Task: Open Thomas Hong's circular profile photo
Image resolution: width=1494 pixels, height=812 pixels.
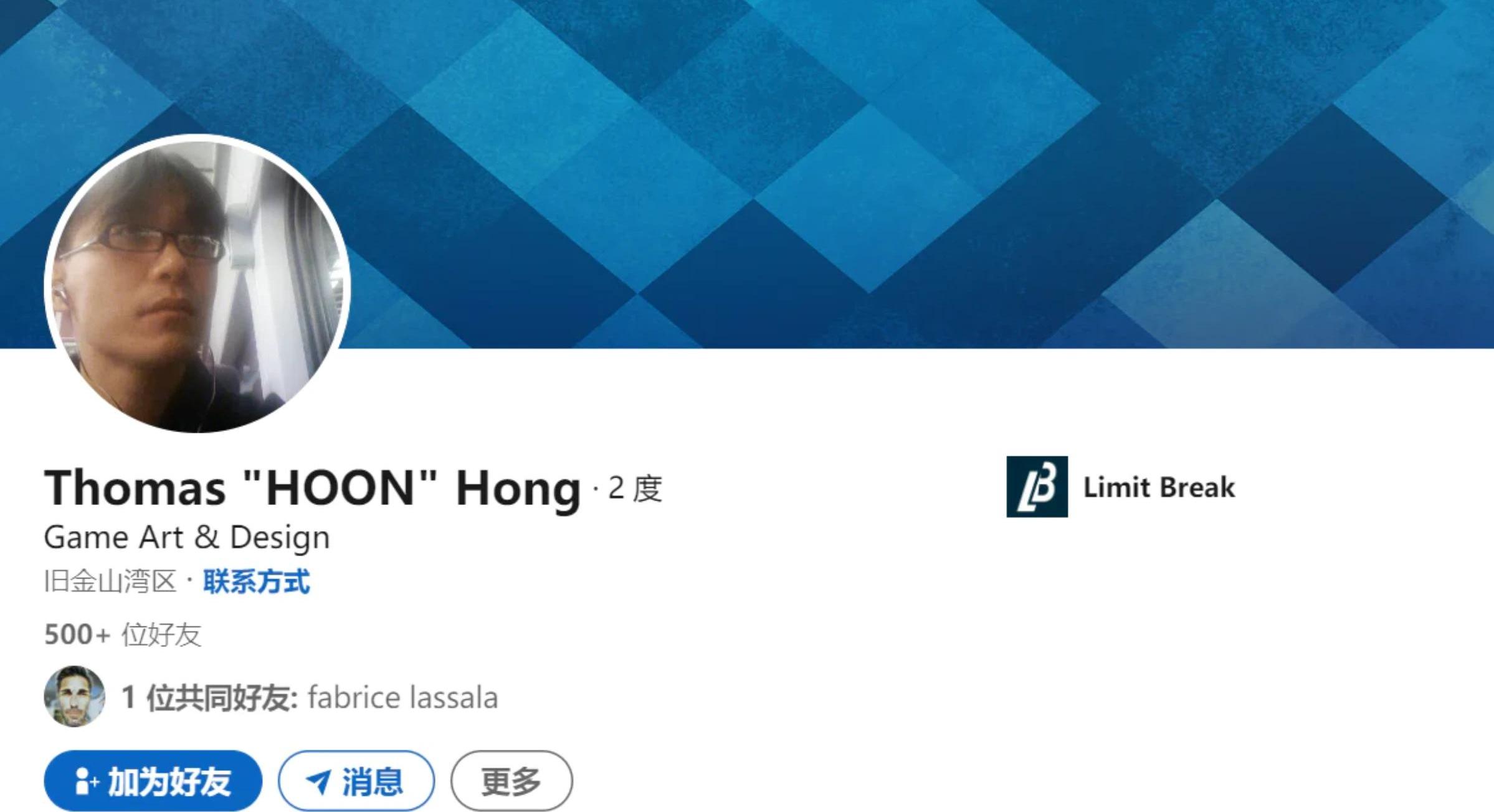Action: tap(197, 285)
